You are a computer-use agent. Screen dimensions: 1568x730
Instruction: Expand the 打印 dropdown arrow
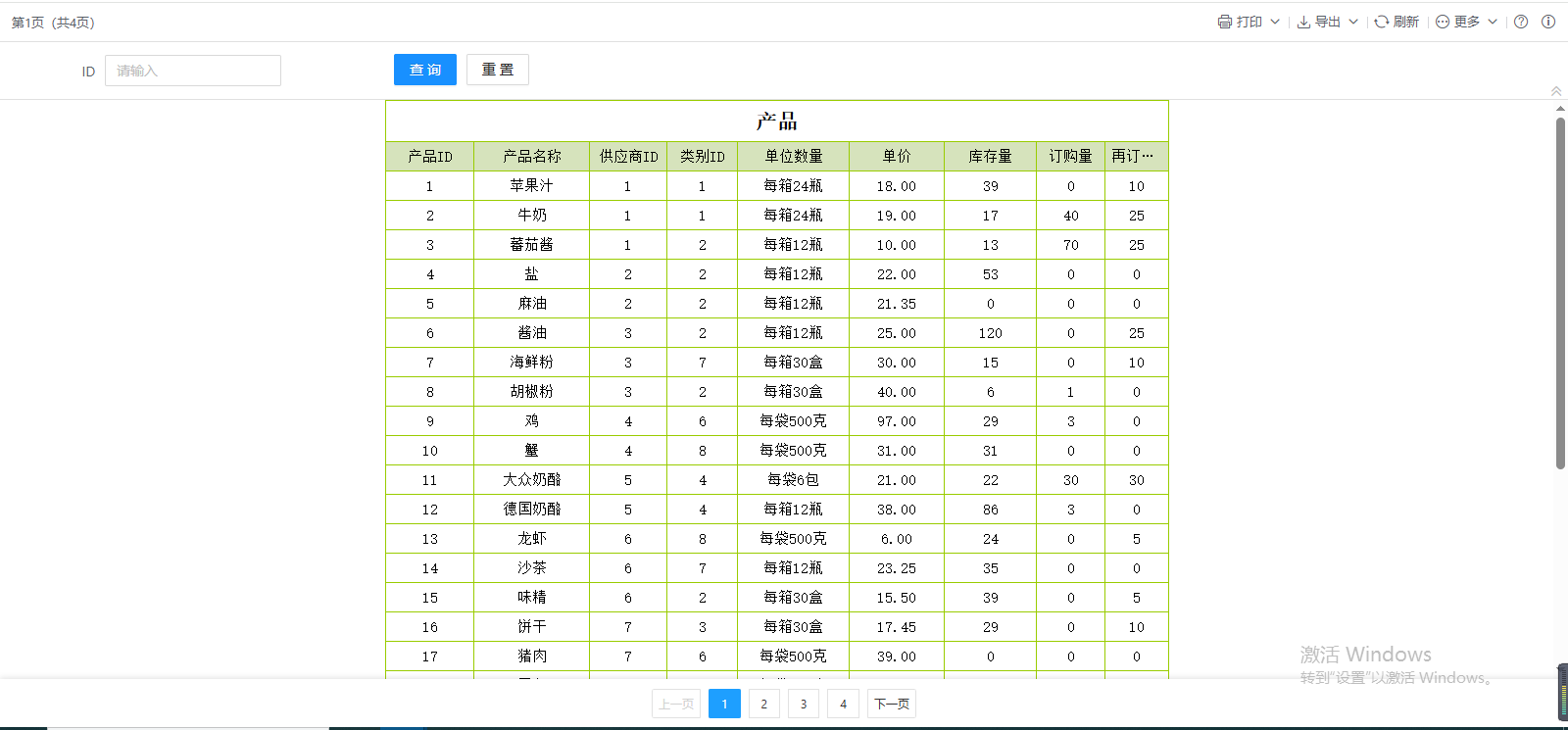(1275, 22)
